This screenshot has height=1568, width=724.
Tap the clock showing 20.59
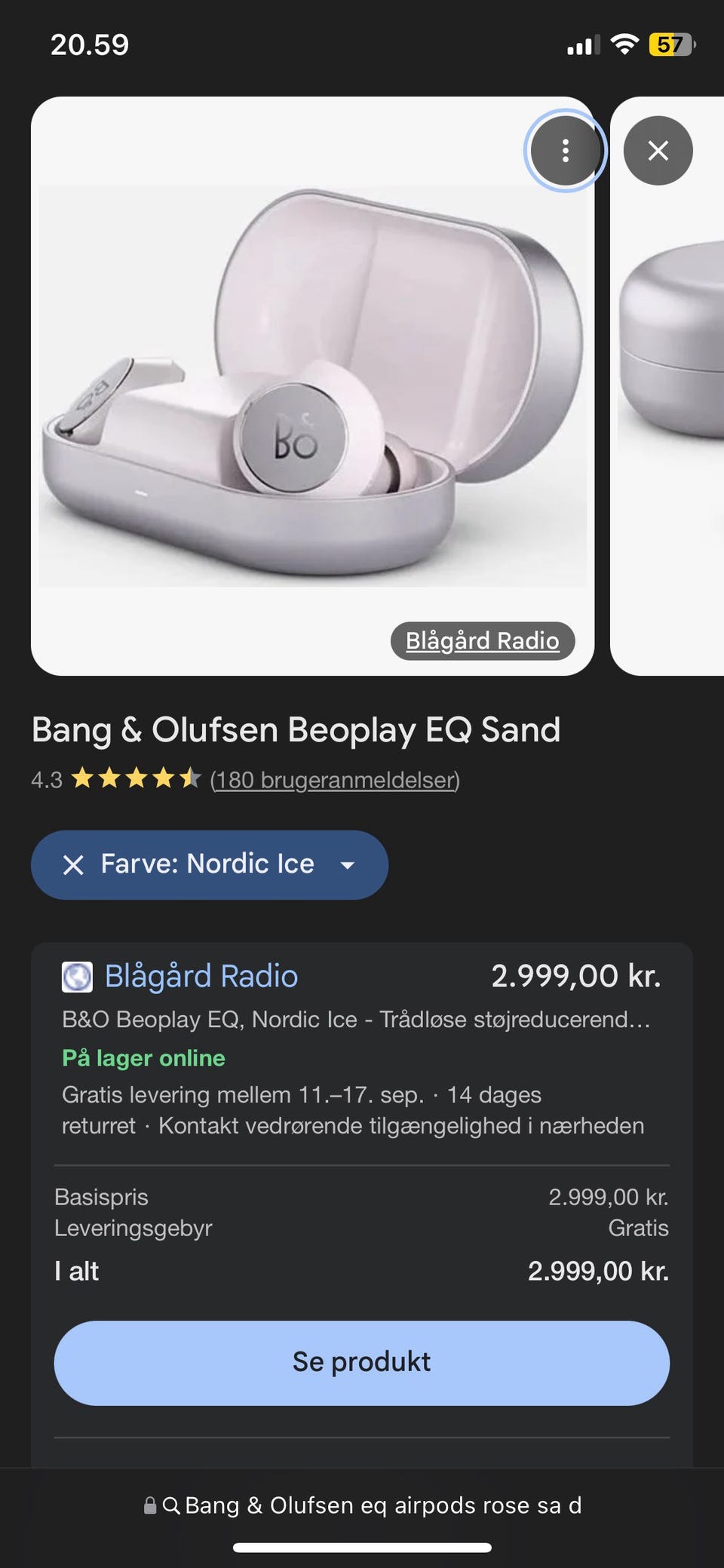pos(90,44)
